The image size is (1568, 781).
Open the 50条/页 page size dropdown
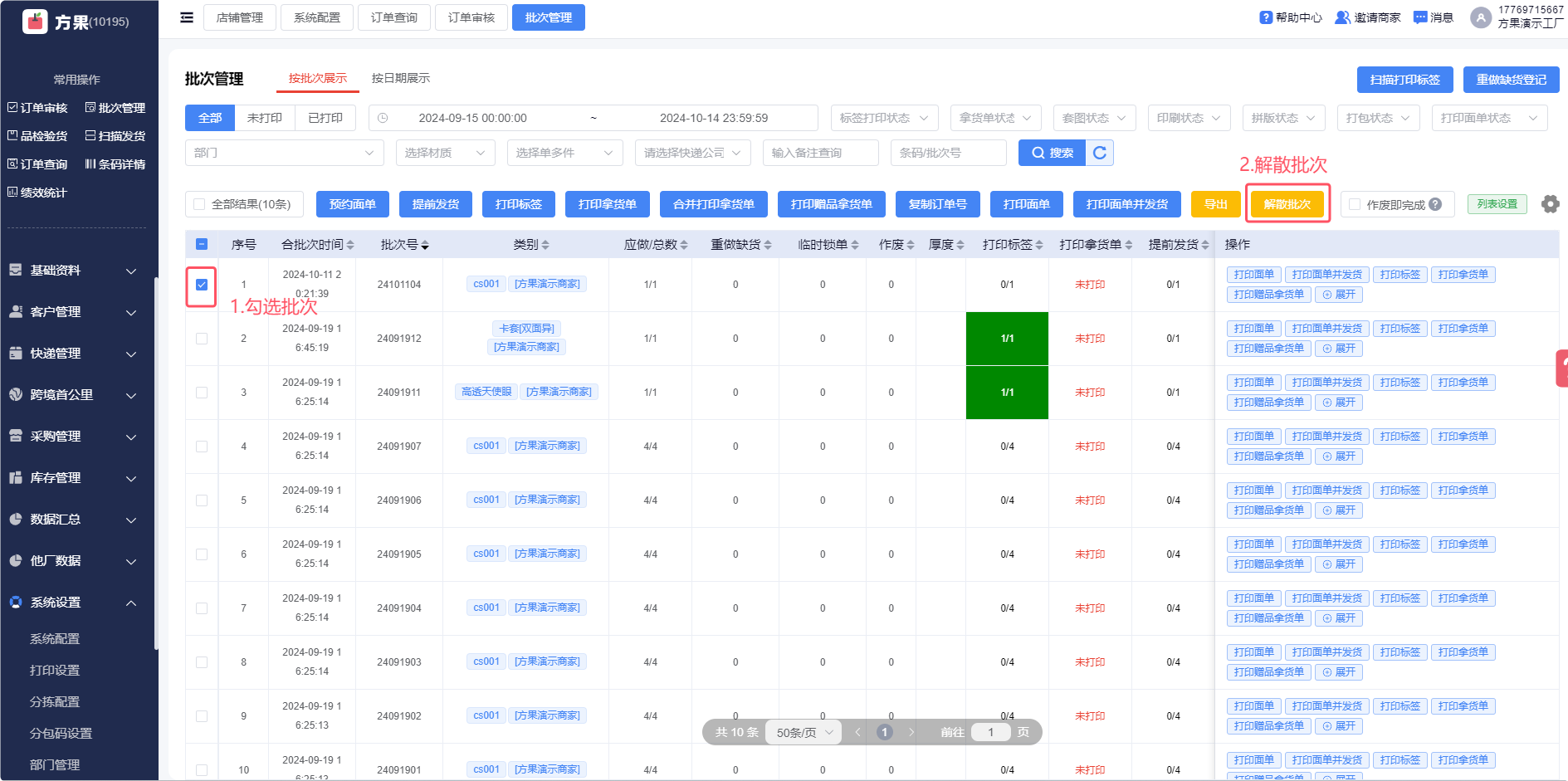click(x=804, y=732)
